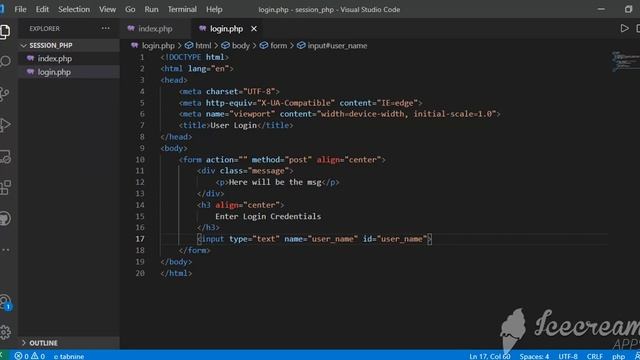Click the "viewport" attribute value
The image size is (640, 360).
pyautogui.click(x=252, y=114)
